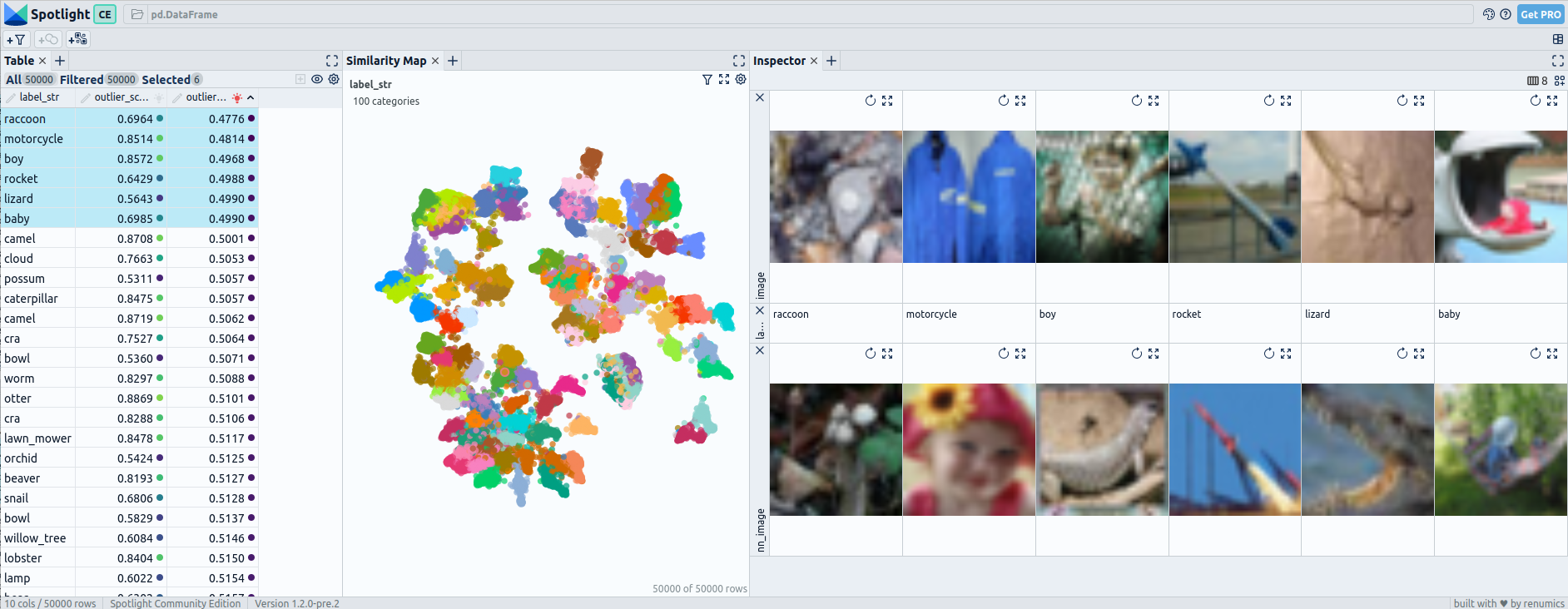The height and width of the screenshot is (609, 1568).
Task: Toggle the red color-by bulb icon
Action: coord(237,97)
